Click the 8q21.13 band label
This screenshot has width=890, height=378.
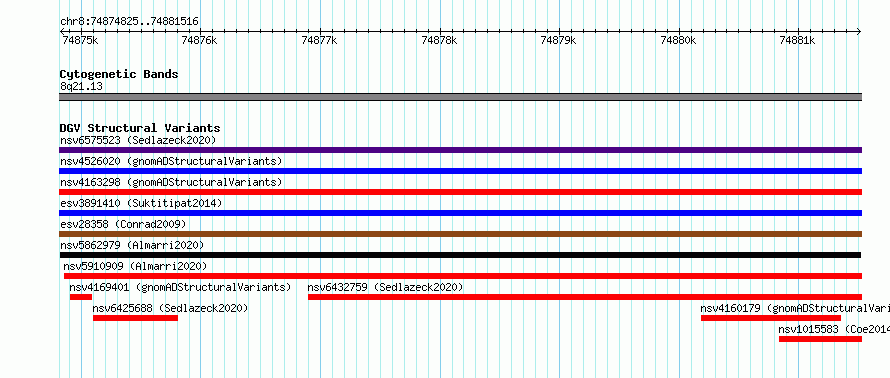coord(81,86)
